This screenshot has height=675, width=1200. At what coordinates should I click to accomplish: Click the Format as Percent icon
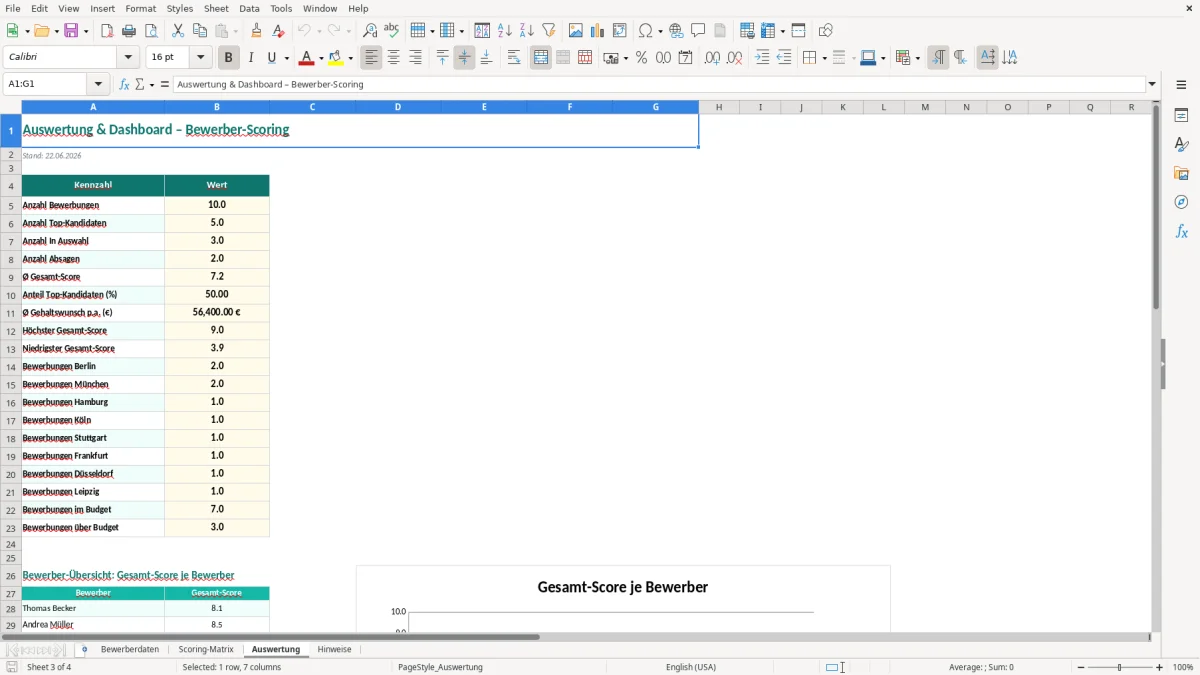(x=642, y=58)
